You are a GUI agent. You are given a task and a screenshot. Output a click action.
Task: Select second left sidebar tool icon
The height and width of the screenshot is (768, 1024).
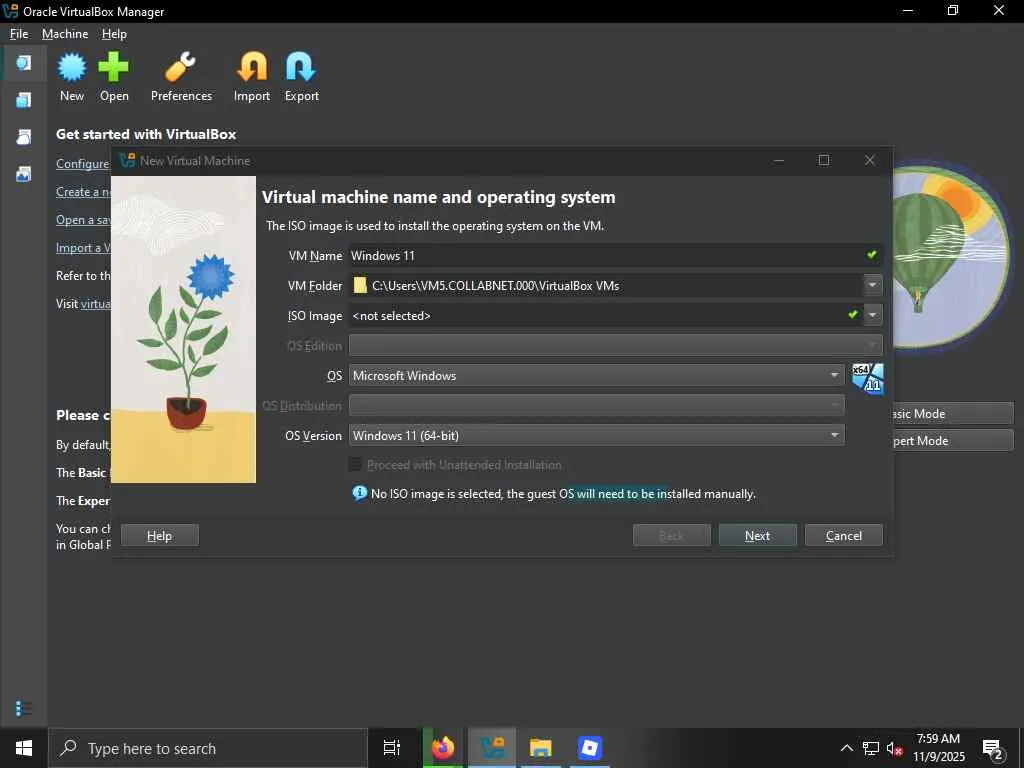[x=24, y=99]
